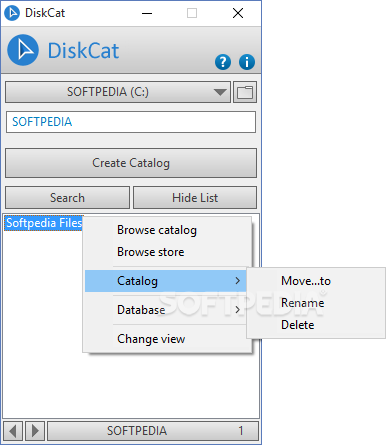Click the DiskCat title bar app icon

tap(12, 13)
